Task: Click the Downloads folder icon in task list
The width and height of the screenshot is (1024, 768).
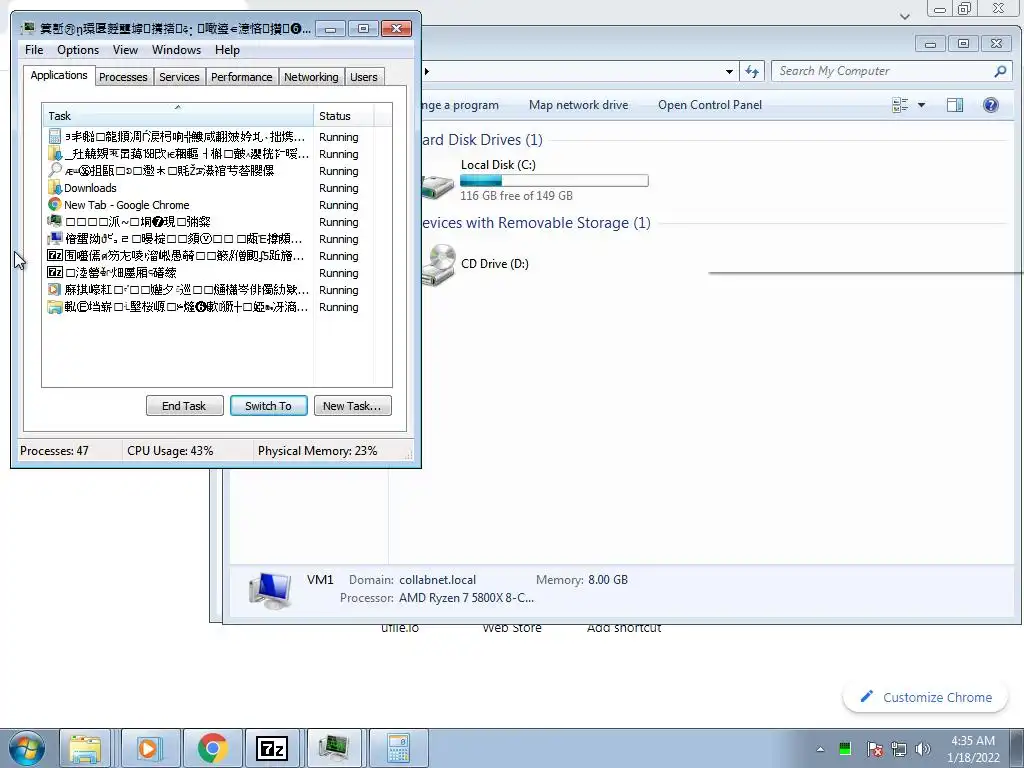Action: (x=55, y=187)
